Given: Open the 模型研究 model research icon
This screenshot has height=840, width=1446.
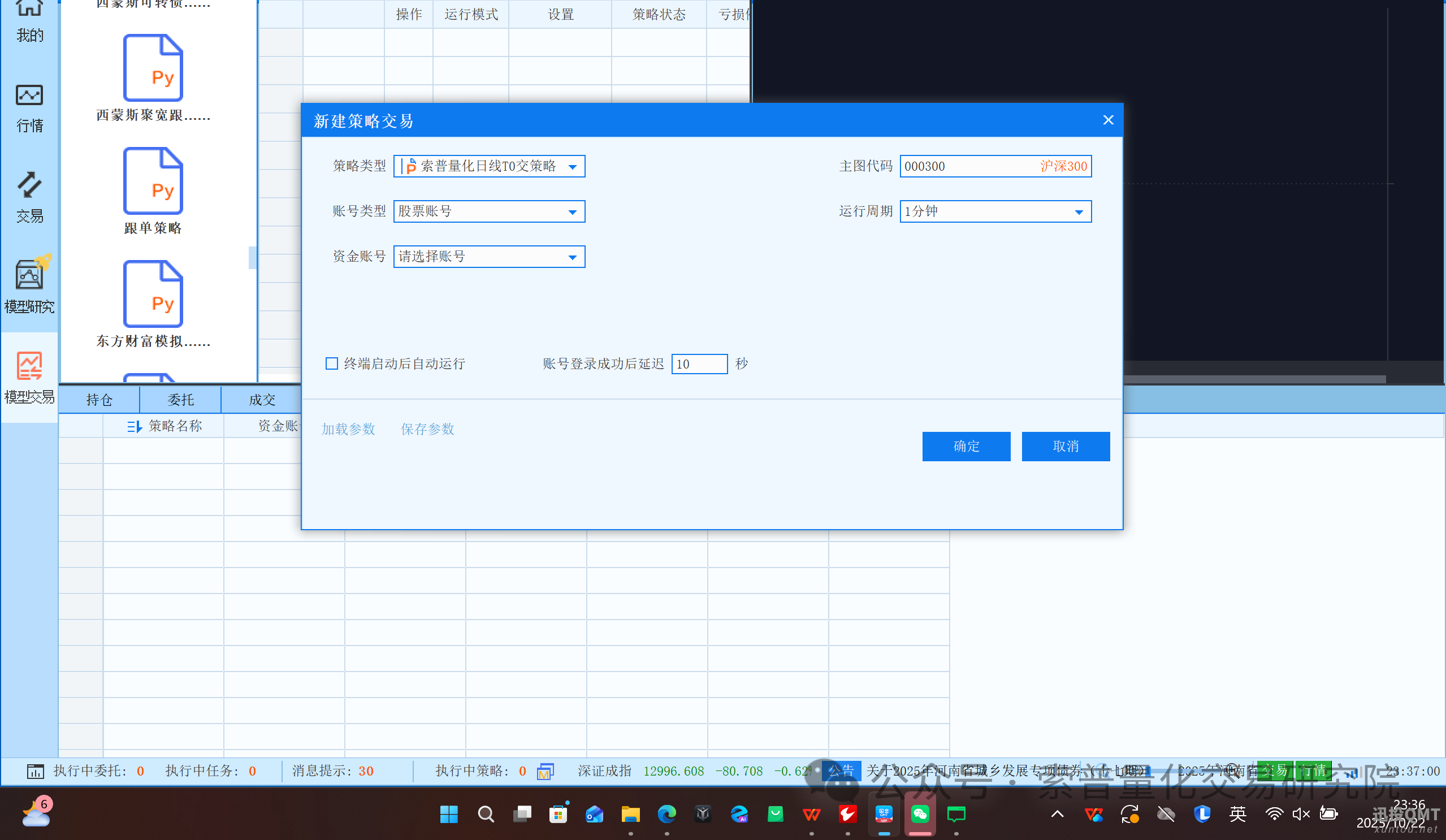Looking at the screenshot, I should [x=29, y=285].
